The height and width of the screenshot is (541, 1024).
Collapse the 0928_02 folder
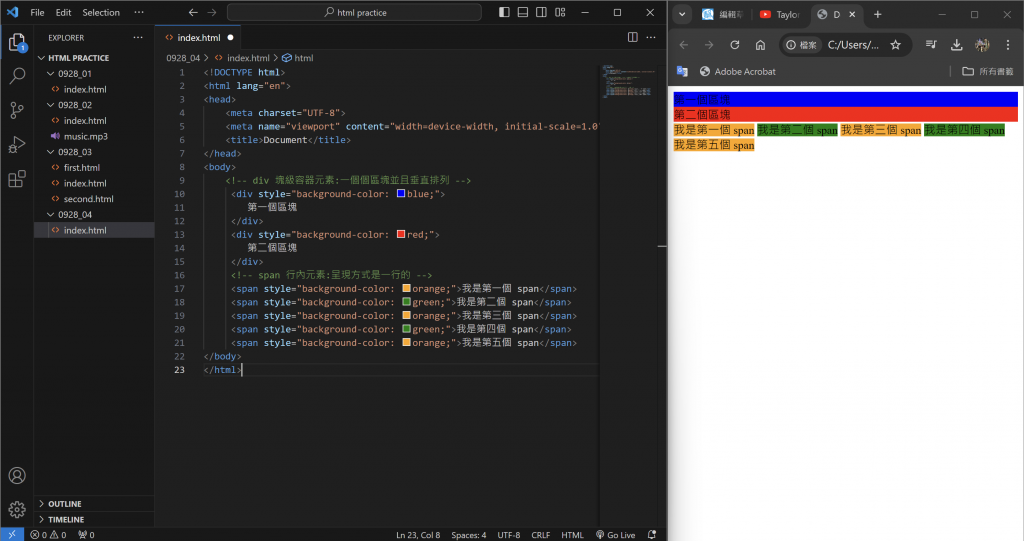74,105
